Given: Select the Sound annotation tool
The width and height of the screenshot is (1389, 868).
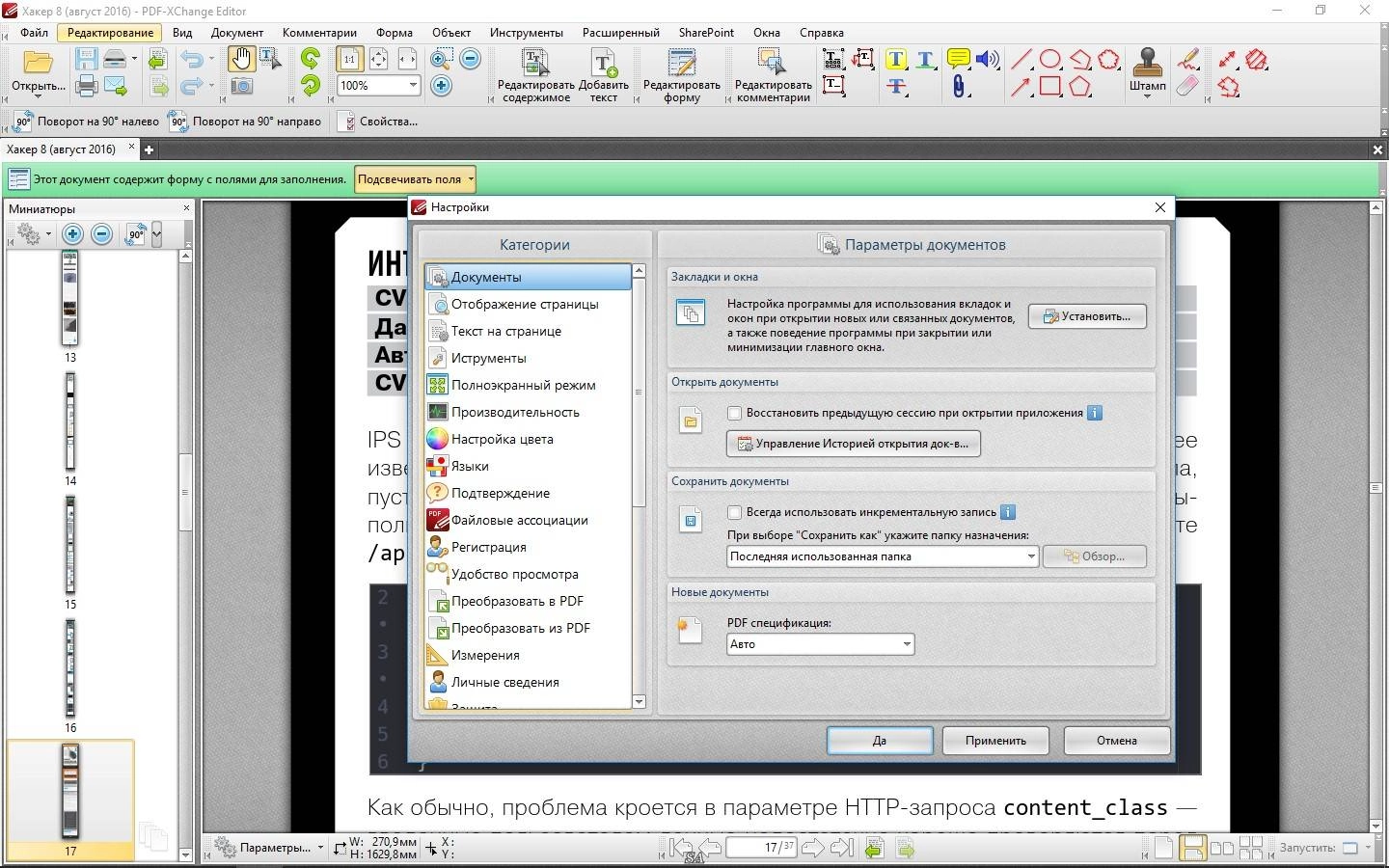Looking at the screenshot, I should [988, 60].
